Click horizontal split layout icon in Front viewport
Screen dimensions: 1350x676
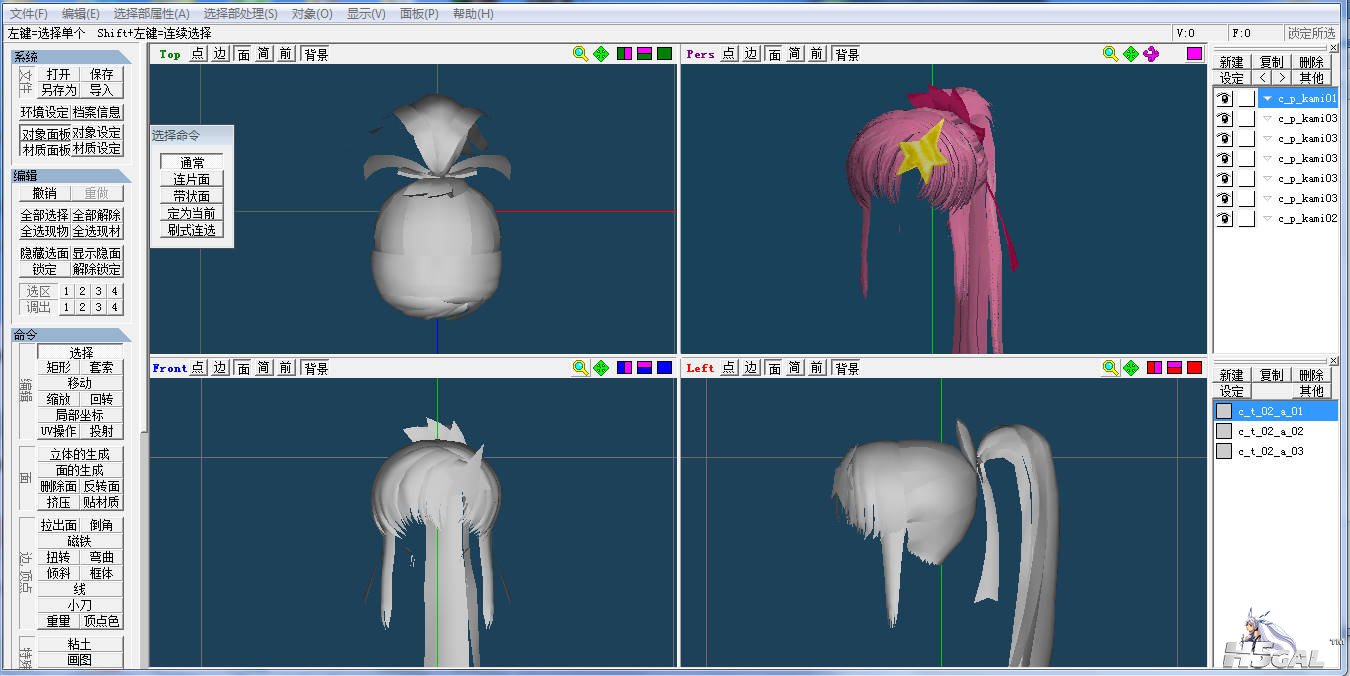pyautogui.click(x=644, y=368)
